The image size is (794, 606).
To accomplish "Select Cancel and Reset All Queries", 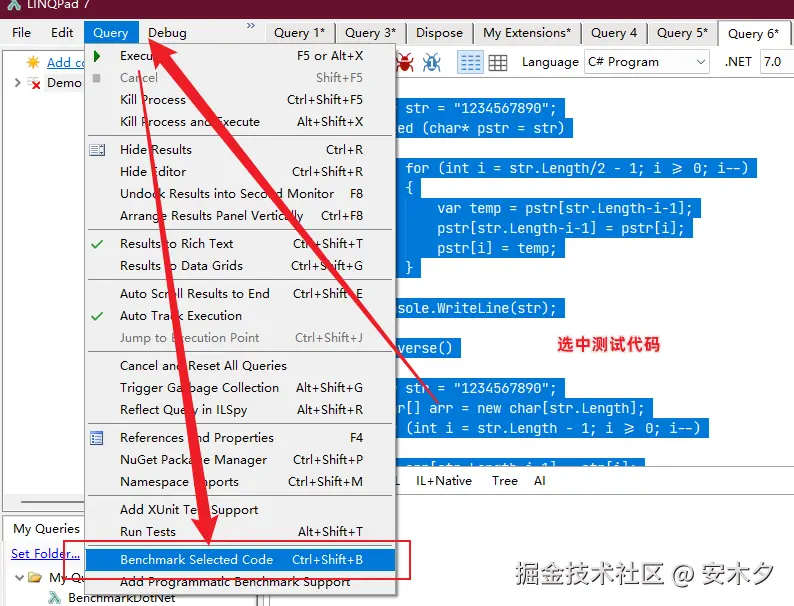I will point(241,366).
